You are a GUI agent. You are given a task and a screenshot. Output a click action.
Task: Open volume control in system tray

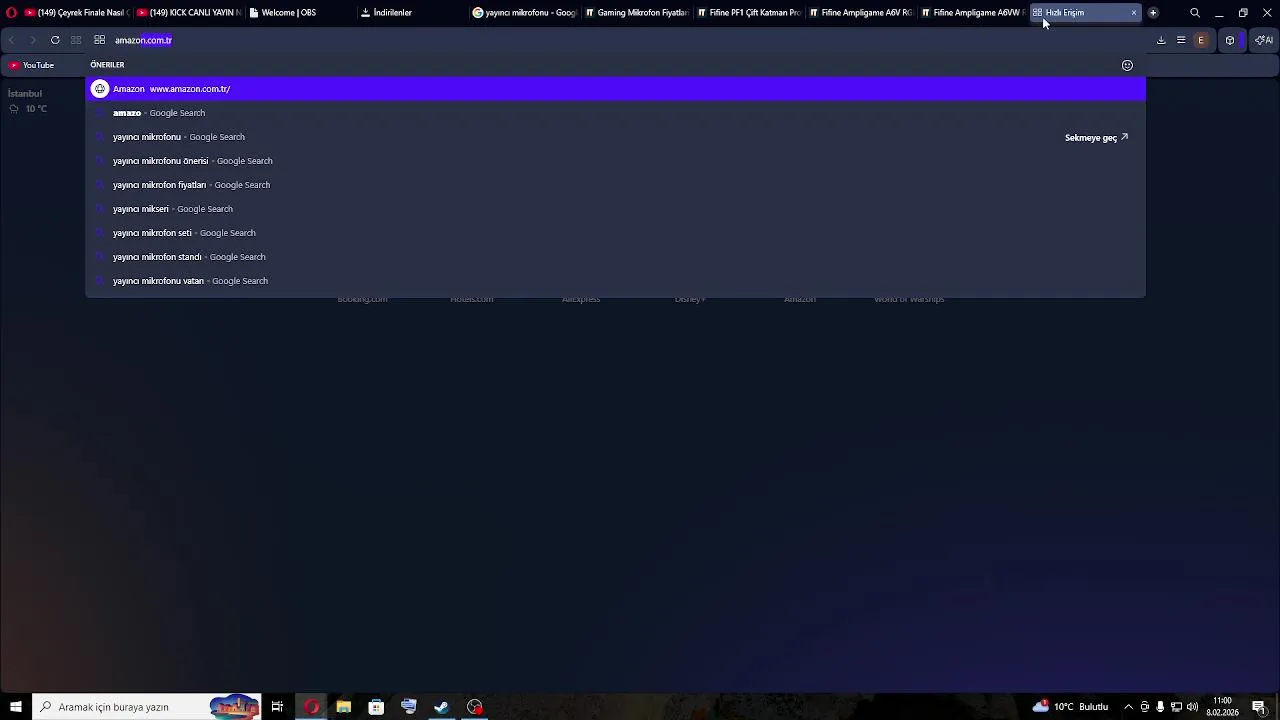1192,707
